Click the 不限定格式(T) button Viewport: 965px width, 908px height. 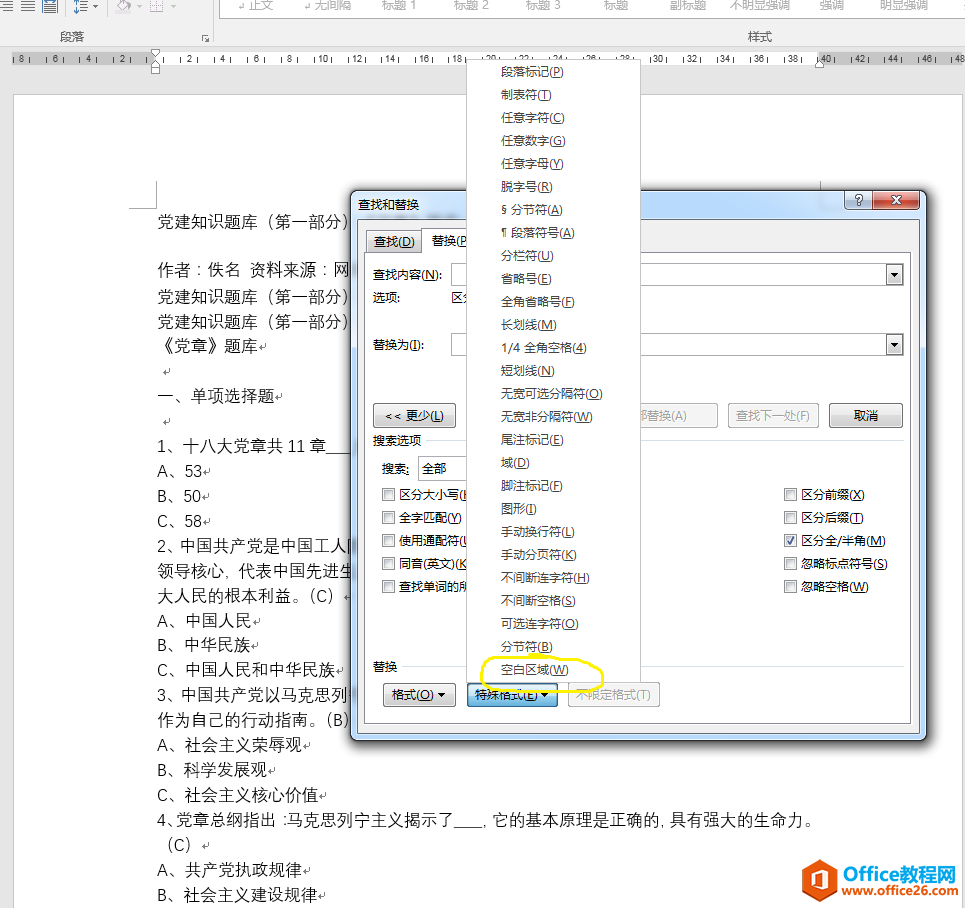[613, 695]
